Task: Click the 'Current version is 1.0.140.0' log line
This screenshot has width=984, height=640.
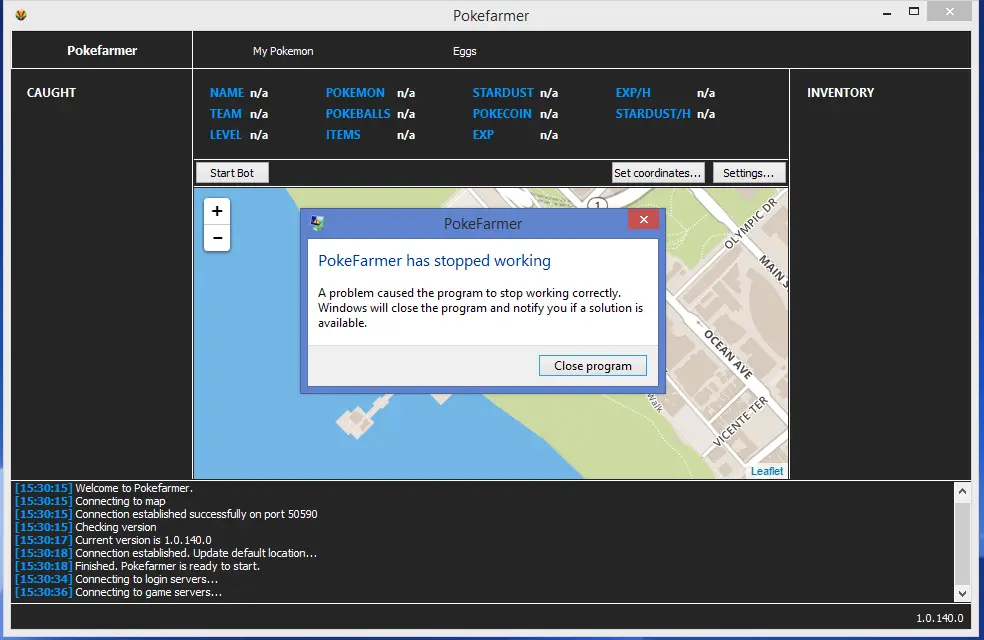Action: [114, 540]
